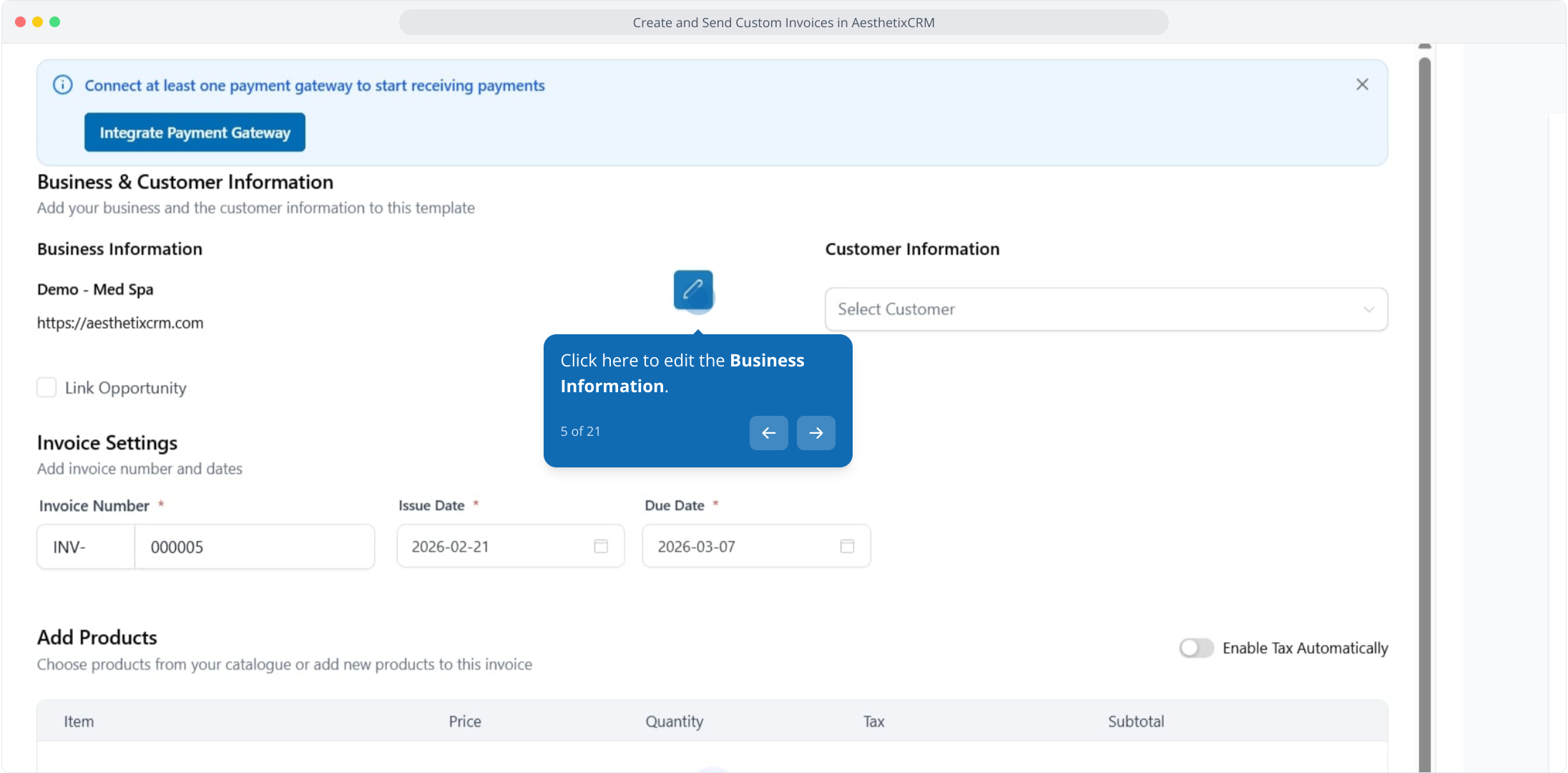1568x773 pixels.
Task: Enable Tax Automatically toggle switch
Action: pyautogui.click(x=1196, y=648)
